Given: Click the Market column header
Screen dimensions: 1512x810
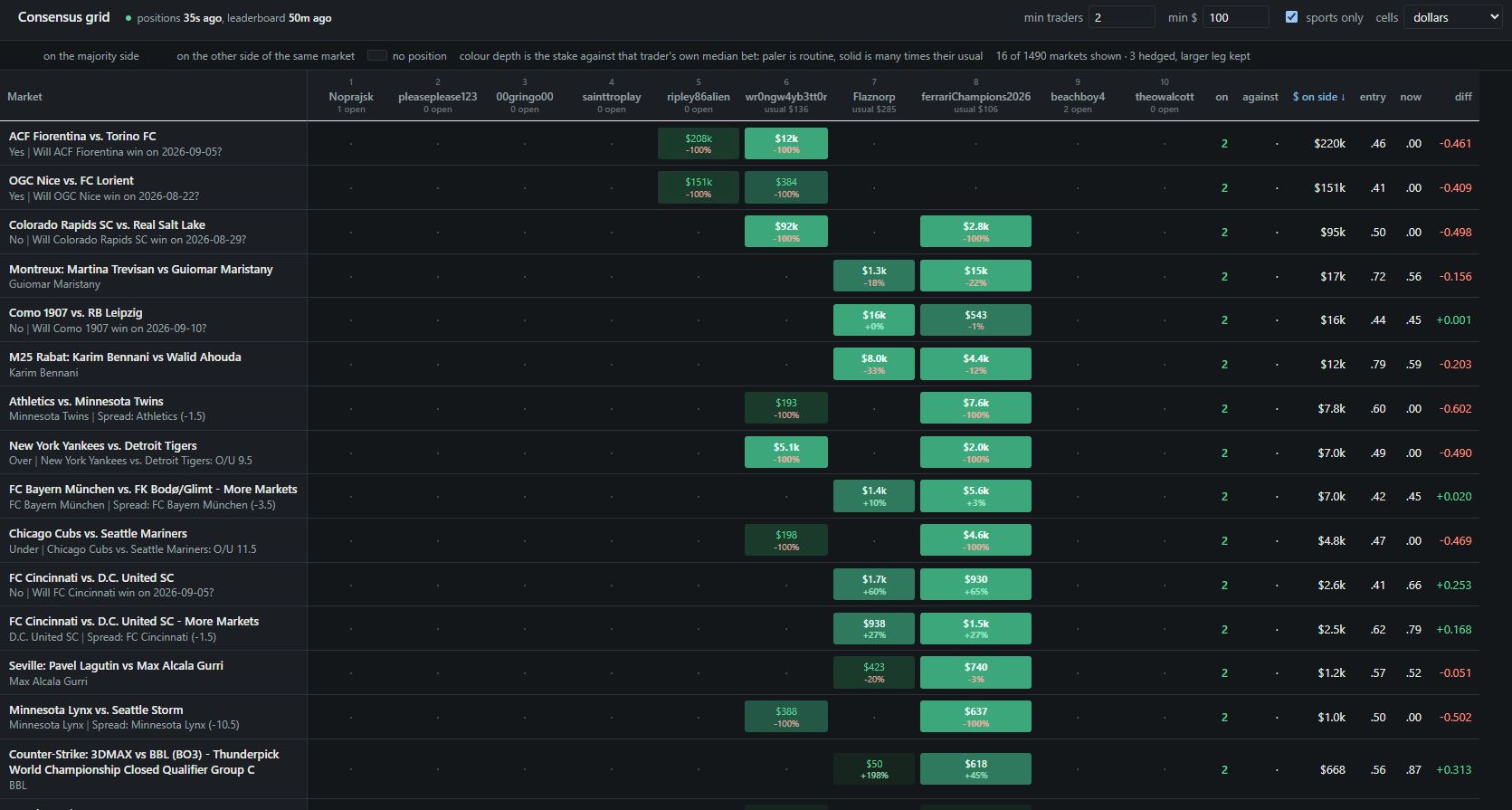Looking at the screenshot, I should (x=24, y=97).
